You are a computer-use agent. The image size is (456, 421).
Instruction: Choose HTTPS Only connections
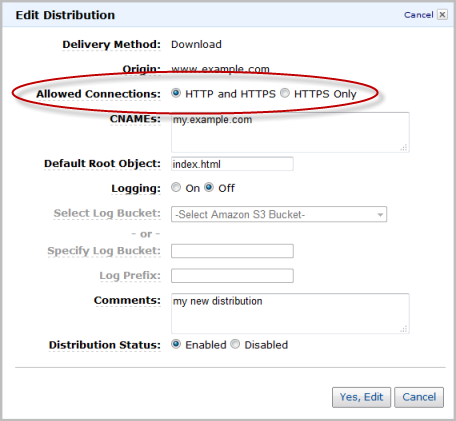pos(285,93)
